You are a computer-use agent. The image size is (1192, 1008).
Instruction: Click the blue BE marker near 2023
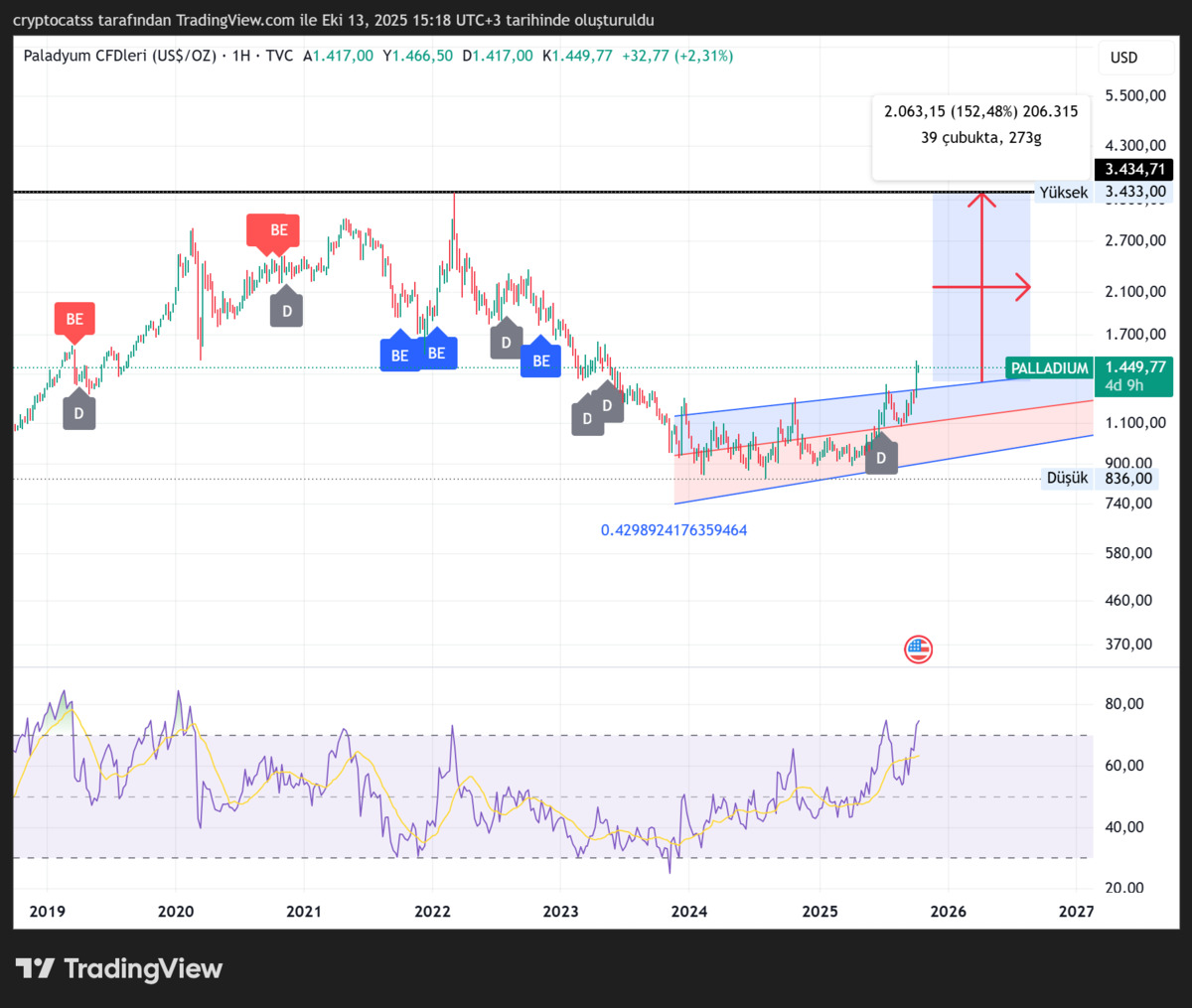[x=540, y=360]
